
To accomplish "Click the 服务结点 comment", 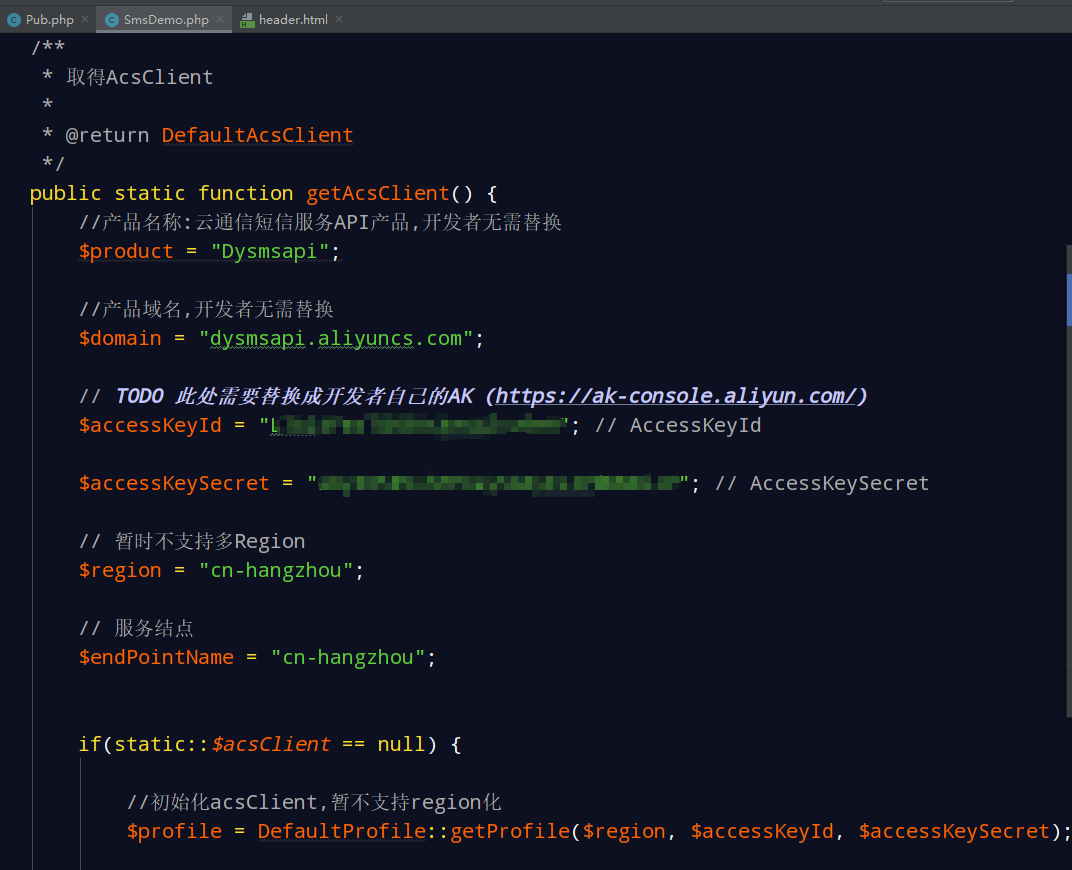I will pos(137,628).
